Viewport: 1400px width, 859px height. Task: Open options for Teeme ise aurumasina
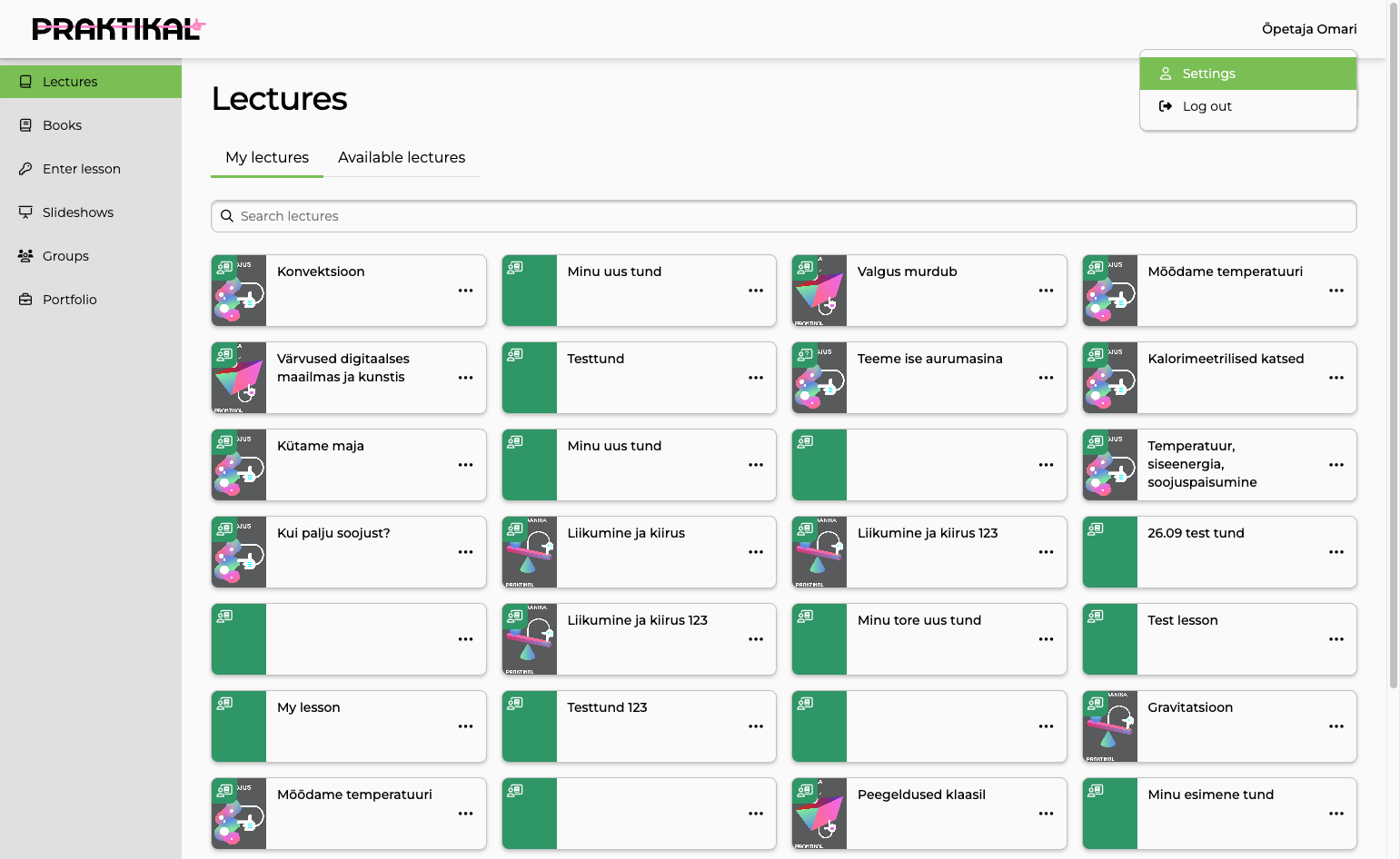coord(1047,378)
